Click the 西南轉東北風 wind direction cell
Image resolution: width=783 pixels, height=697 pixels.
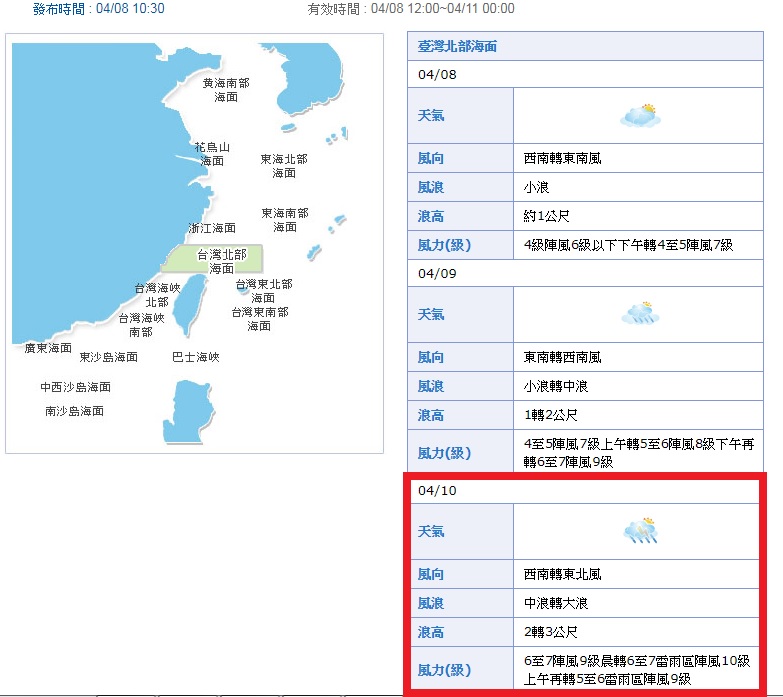[636, 574]
